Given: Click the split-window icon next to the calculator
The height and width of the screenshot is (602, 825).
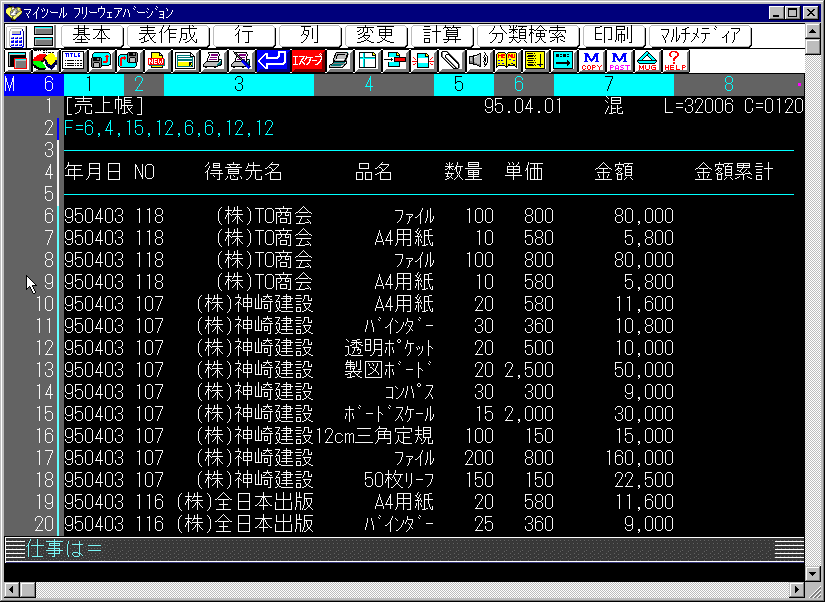Looking at the screenshot, I should click(x=44, y=36).
